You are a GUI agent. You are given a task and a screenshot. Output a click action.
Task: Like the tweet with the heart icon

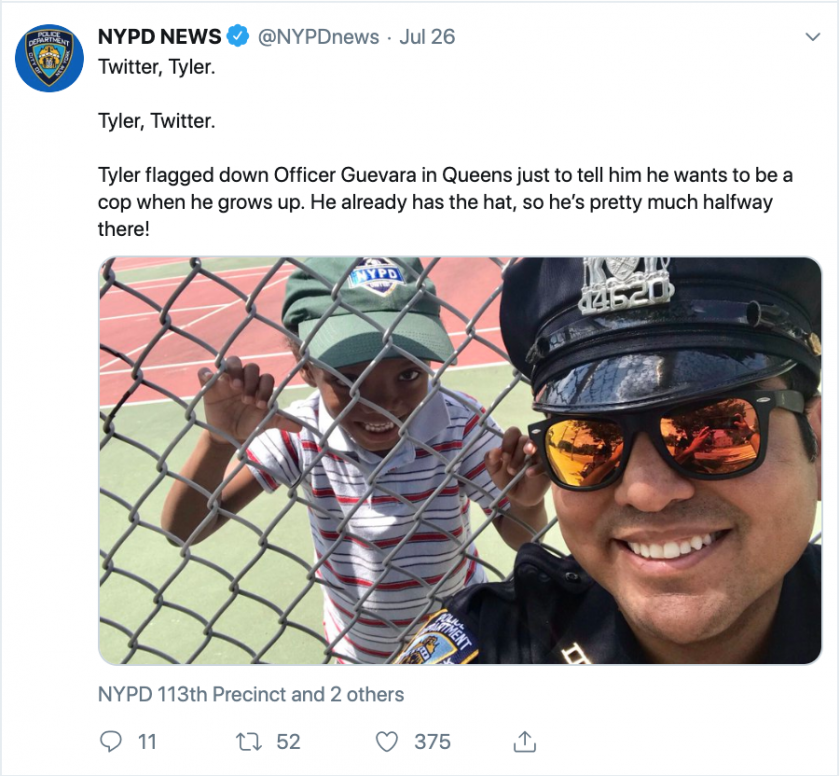pos(386,742)
